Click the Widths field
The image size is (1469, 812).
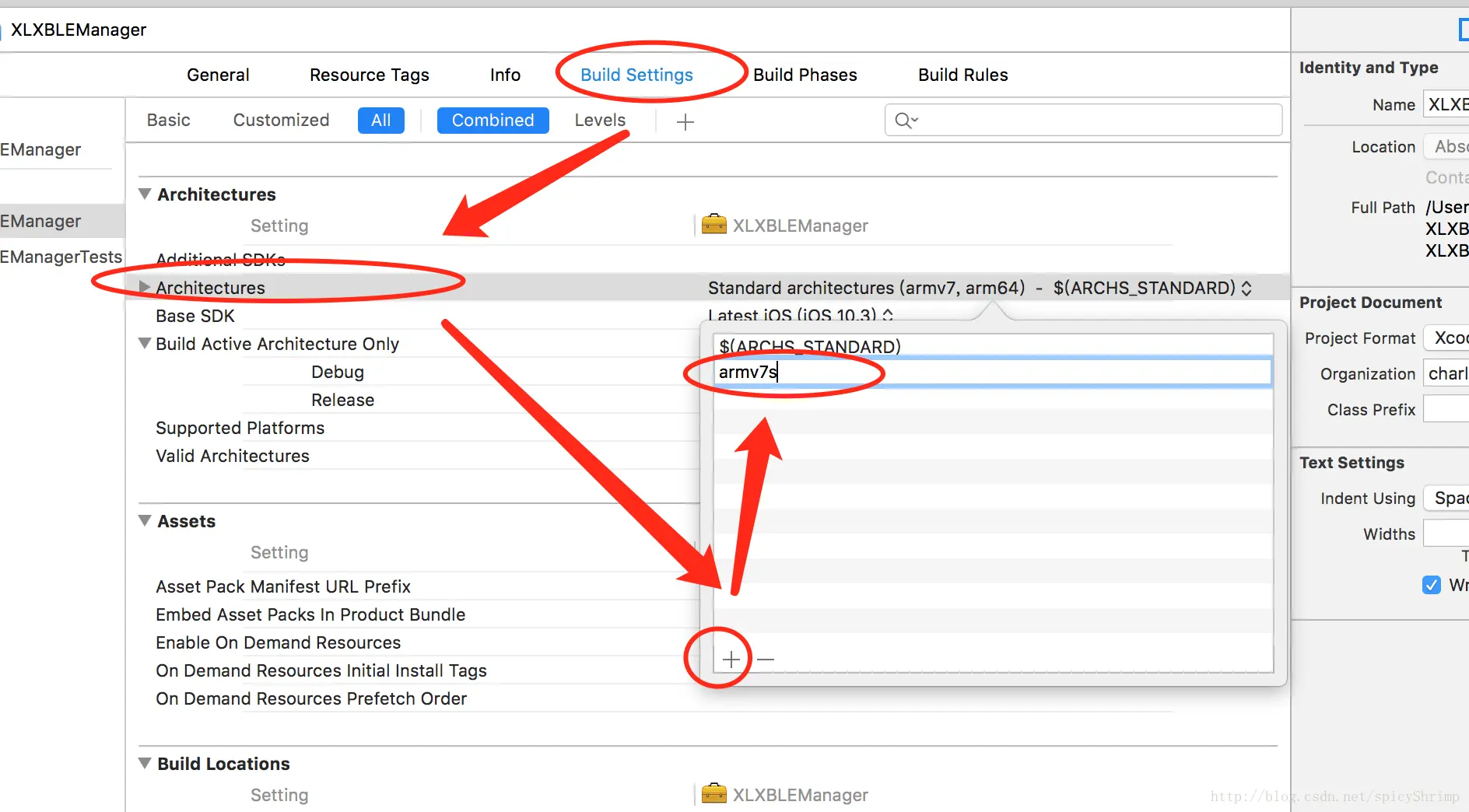tap(1446, 534)
